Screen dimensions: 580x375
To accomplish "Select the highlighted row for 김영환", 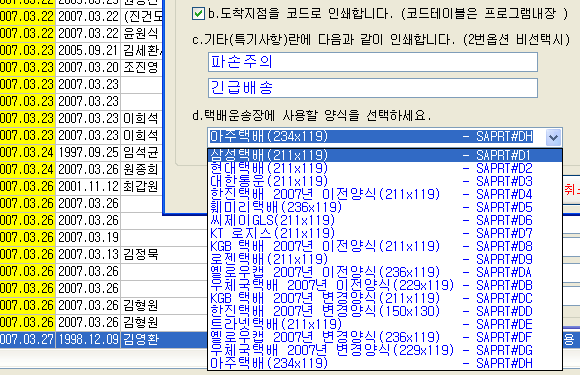I will [x=104, y=339].
